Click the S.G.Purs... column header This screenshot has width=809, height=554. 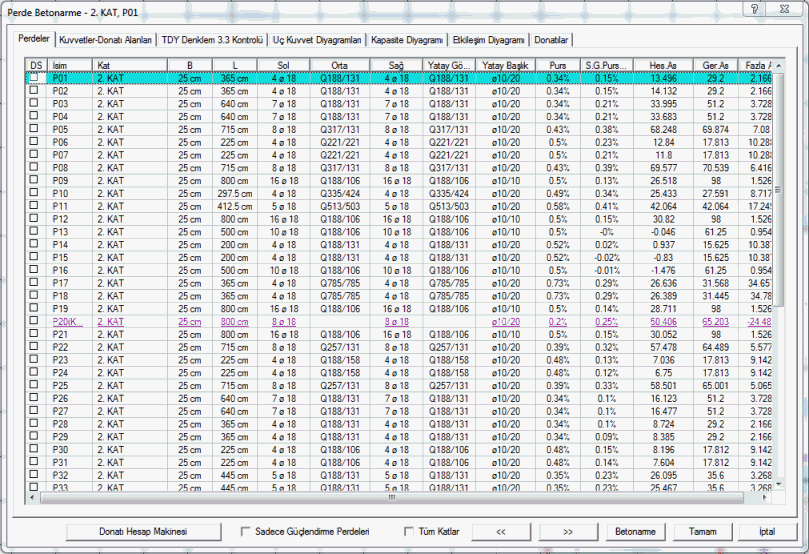point(606,65)
